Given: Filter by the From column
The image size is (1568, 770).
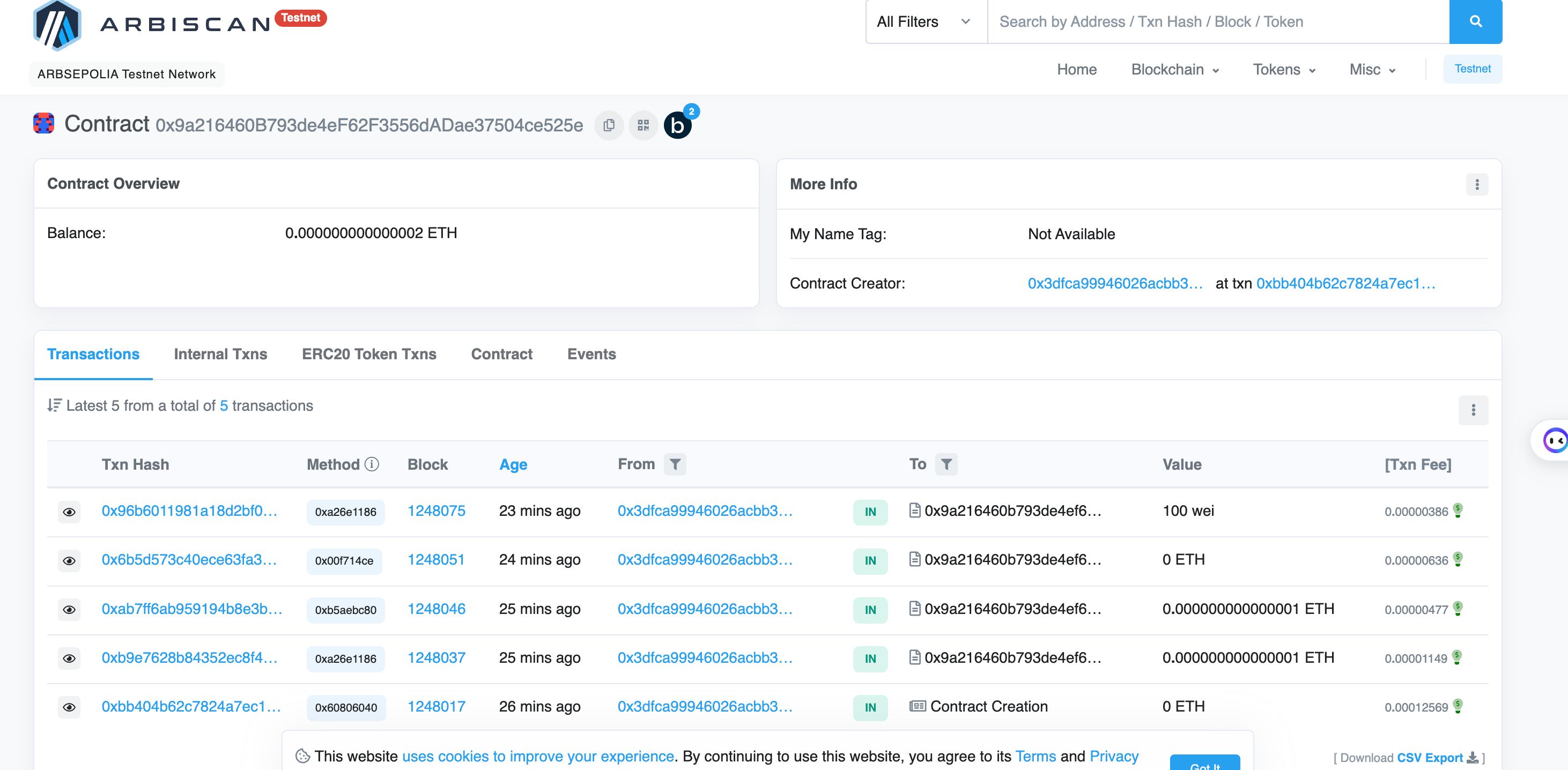Looking at the screenshot, I should pos(675,464).
